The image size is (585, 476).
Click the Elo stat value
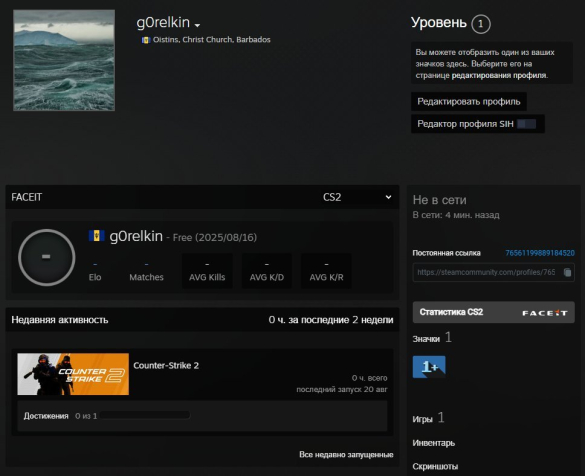point(95,264)
